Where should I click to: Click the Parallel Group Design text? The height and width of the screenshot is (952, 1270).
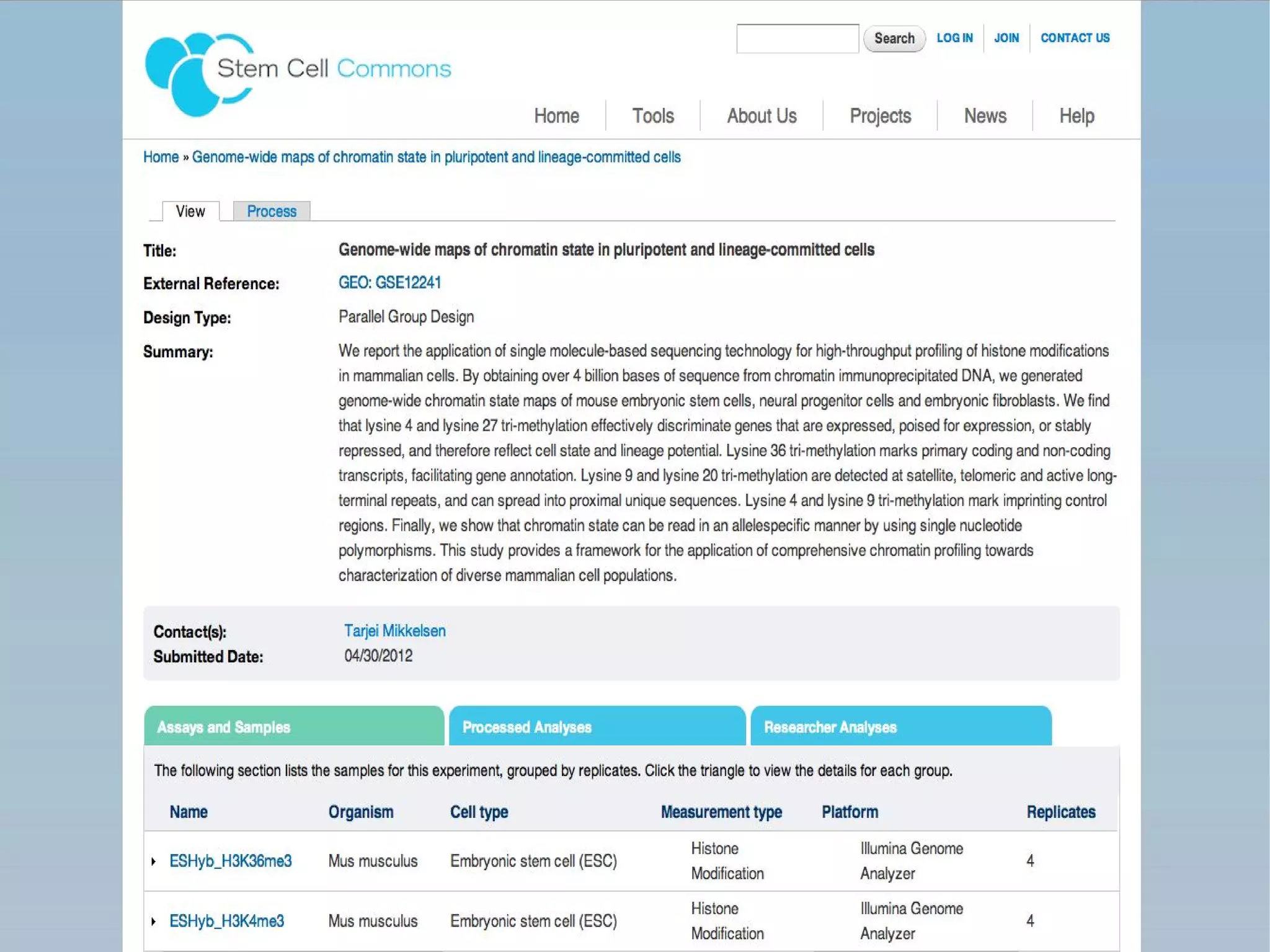click(x=406, y=317)
